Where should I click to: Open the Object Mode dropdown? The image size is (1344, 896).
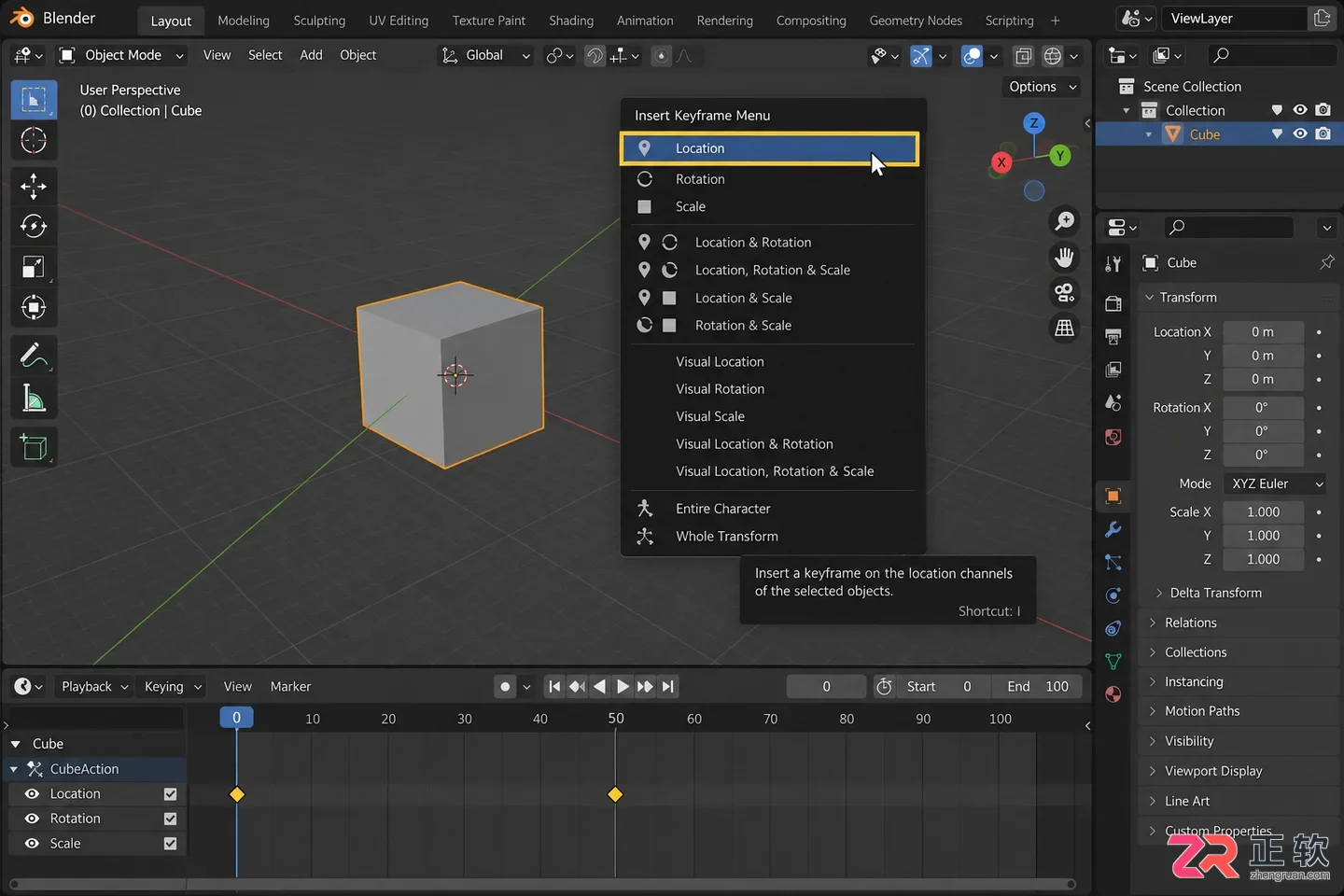[121, 55]
